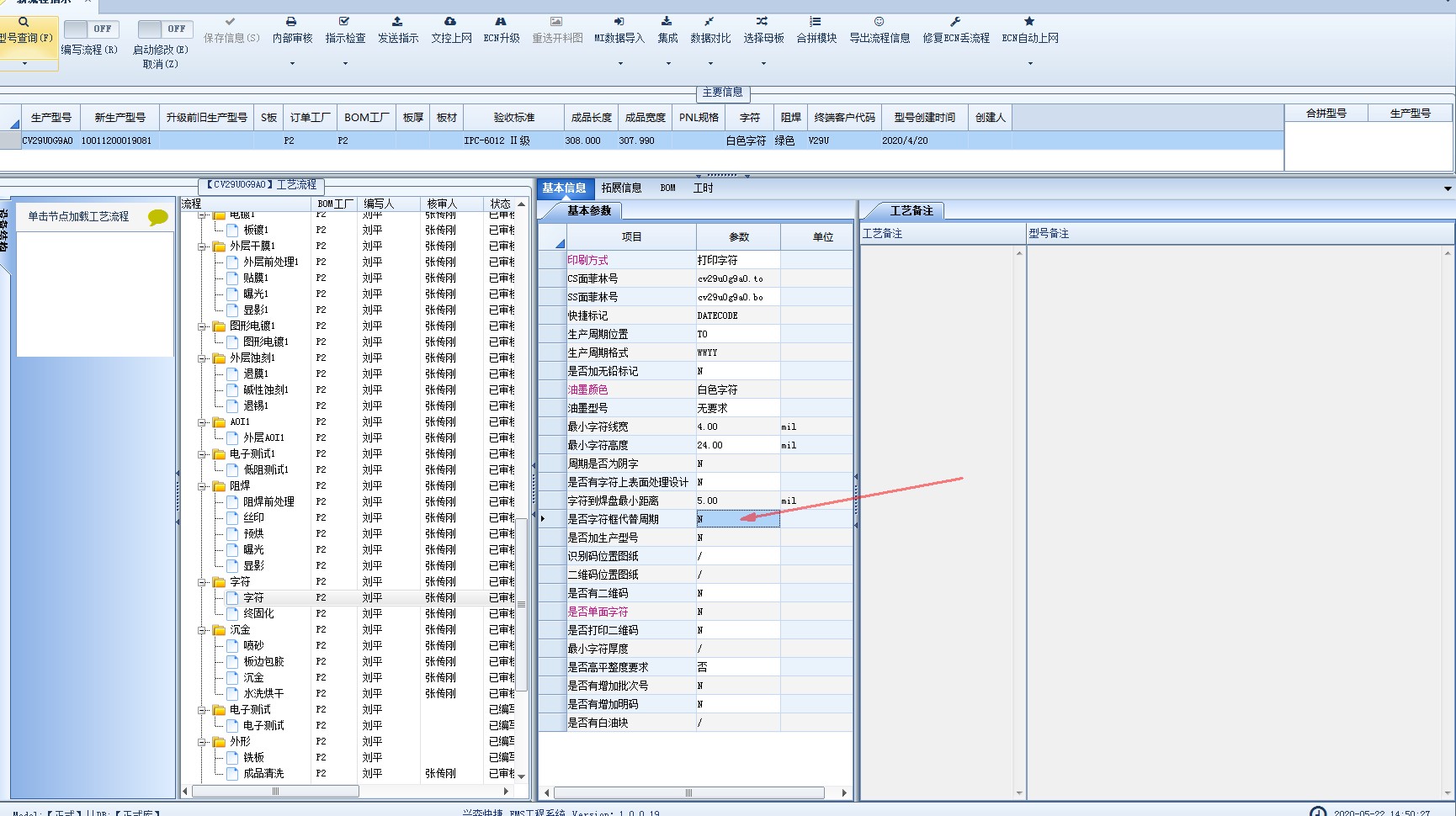Image resolution: width=1456 pixels, height=816 pixels.
Task: Click the 保存信息 (S) button
Action: [231, 30]
